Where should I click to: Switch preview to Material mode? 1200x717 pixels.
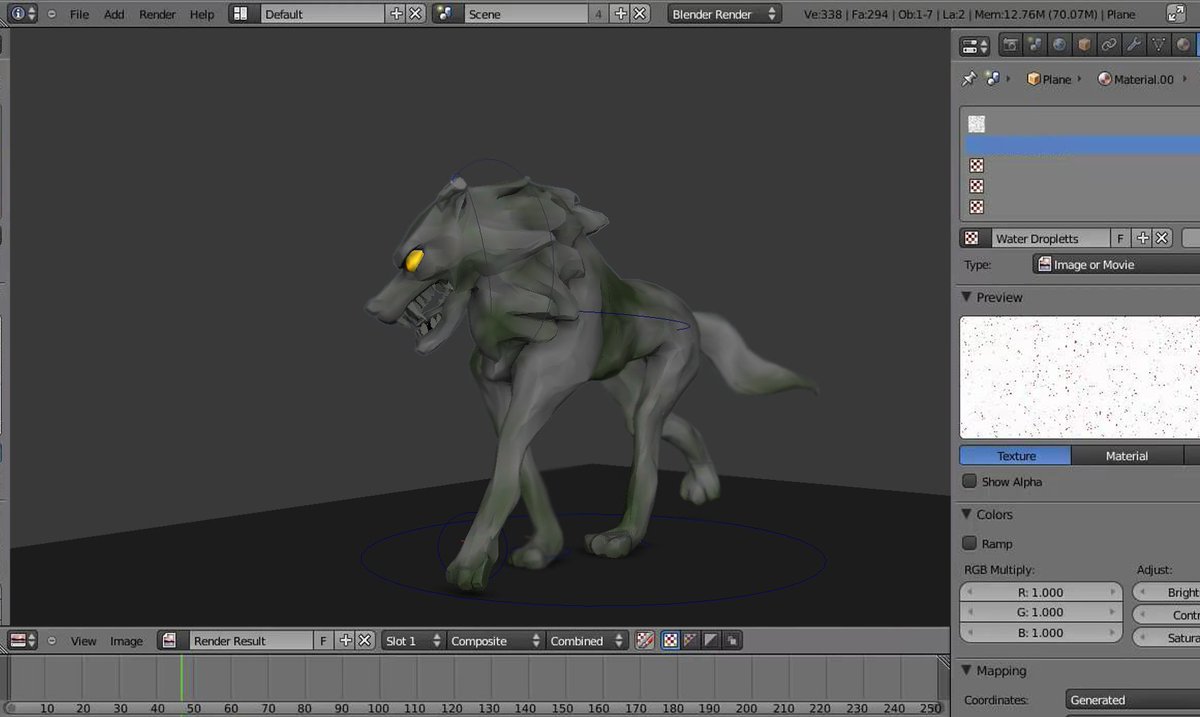pyautogui.click(x=1126, y=455)
